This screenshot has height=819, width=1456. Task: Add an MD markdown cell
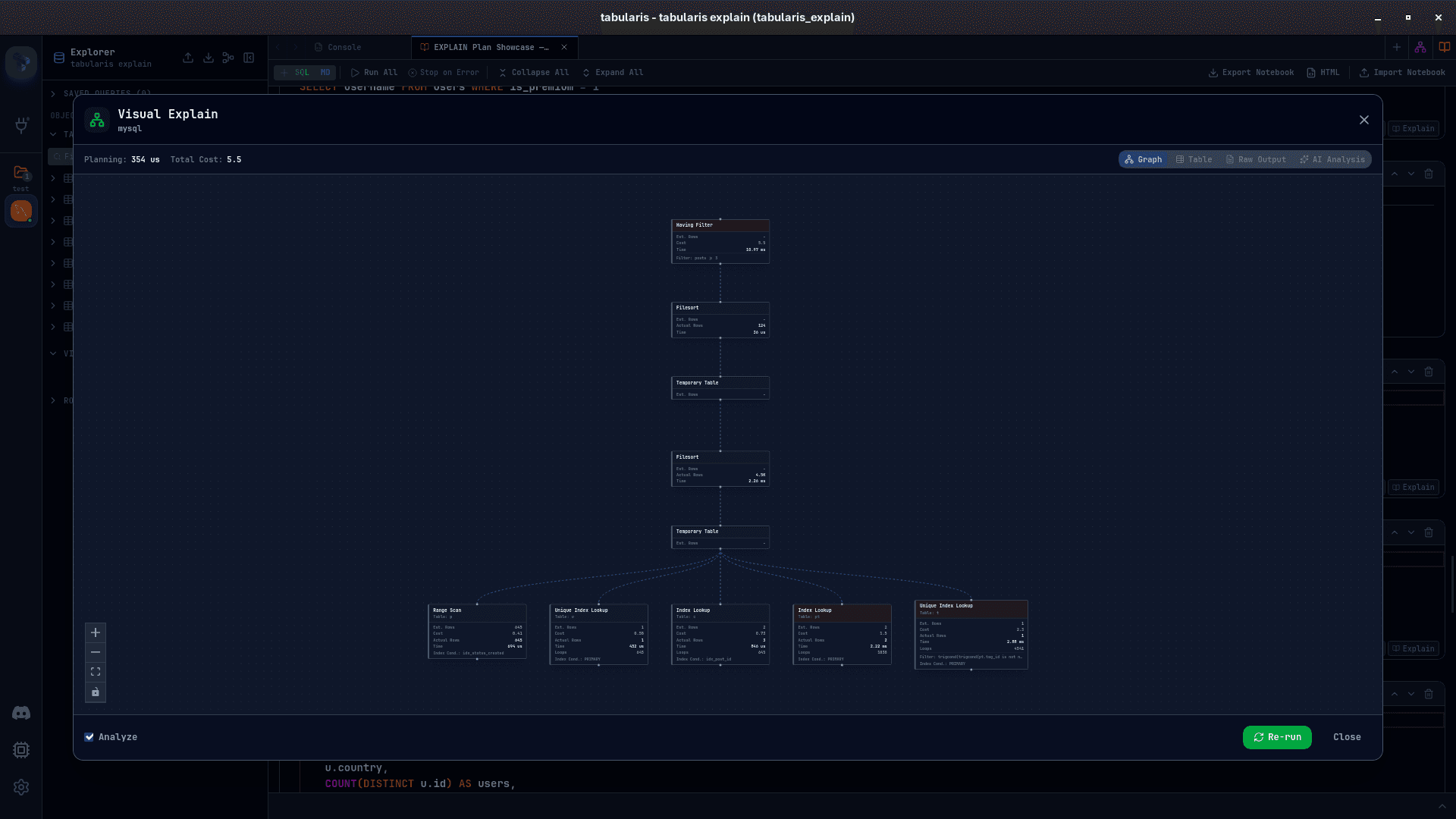click(x=325, y=73)
